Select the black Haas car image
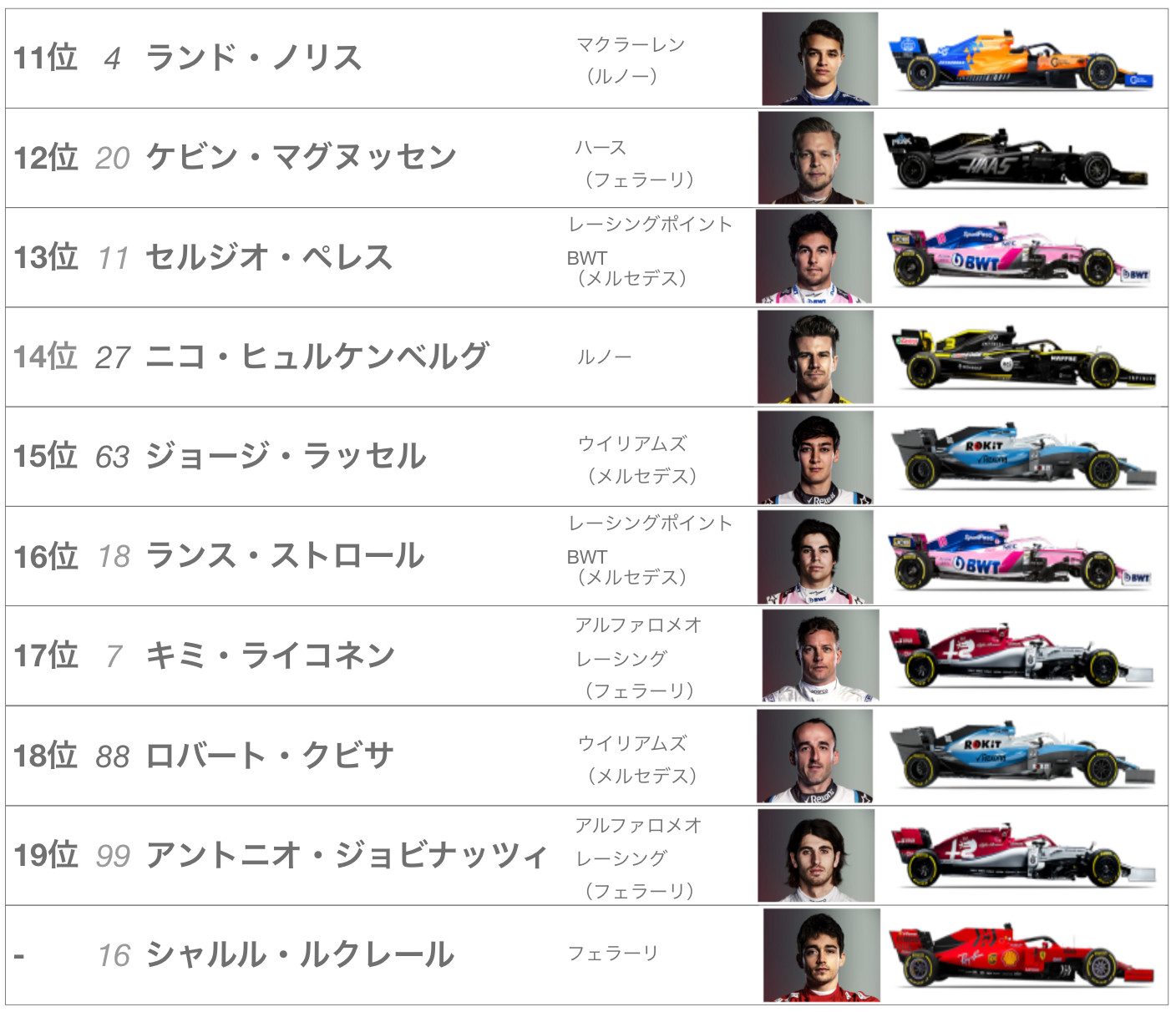The height and width of the screenshot is (1012, 1176). tap(1016, 159)
